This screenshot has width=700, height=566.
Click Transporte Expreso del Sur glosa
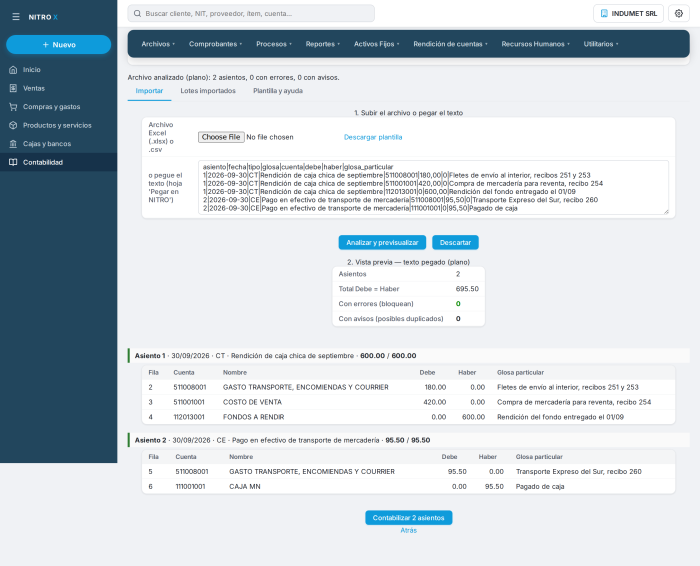pos(579,472)
